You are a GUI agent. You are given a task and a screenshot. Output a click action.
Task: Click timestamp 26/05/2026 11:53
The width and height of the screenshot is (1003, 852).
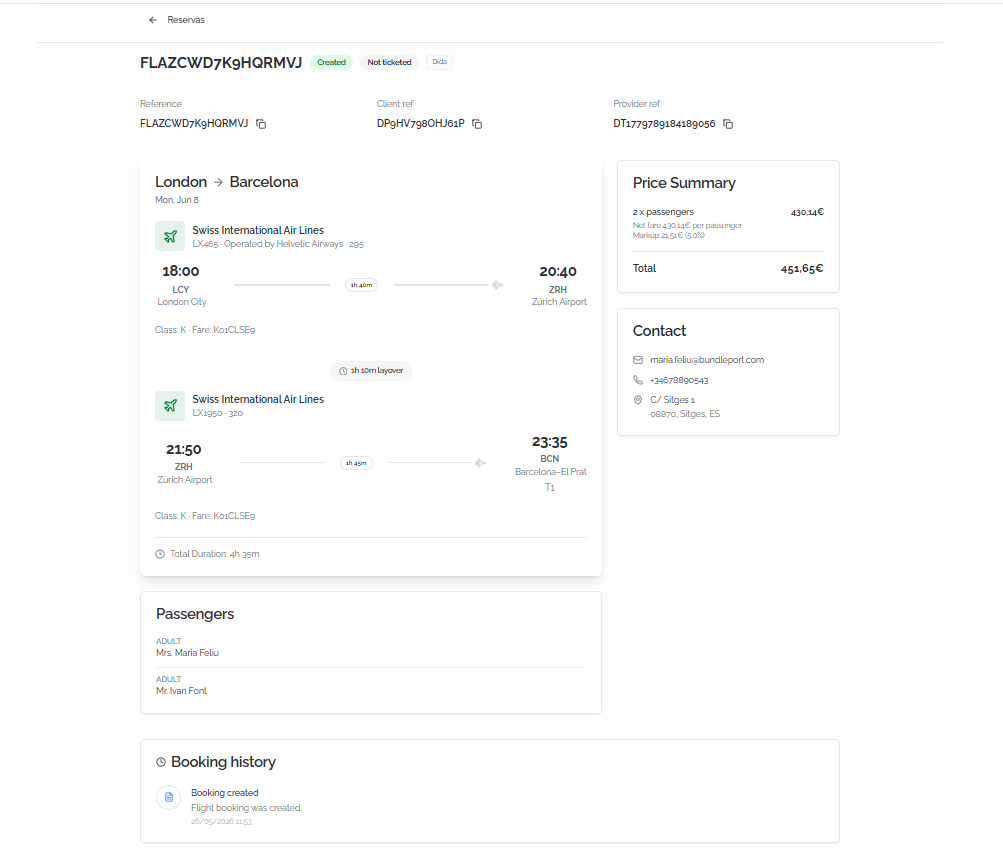pos(221,821)
